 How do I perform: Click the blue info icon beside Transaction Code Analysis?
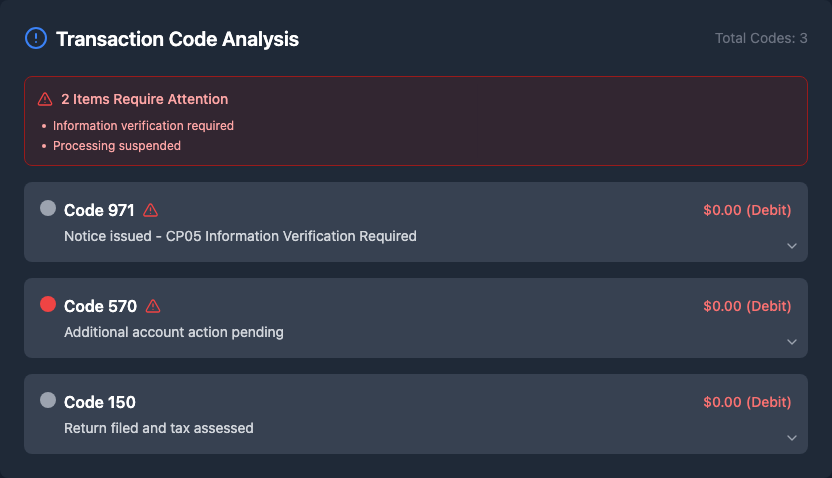click(36, 39)
